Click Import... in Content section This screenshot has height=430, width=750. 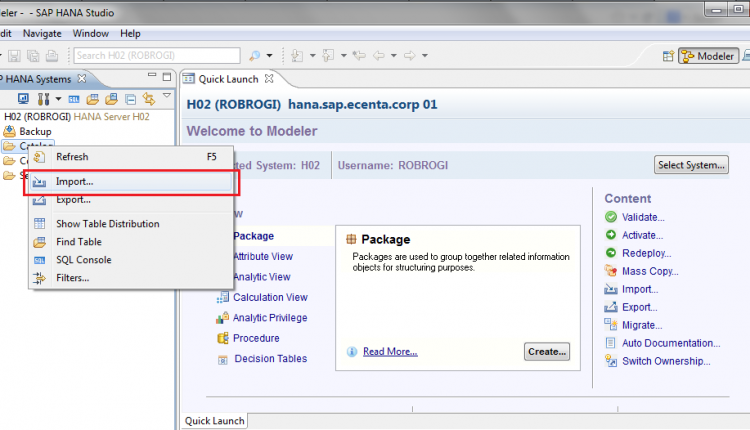(x=640, y=289)
